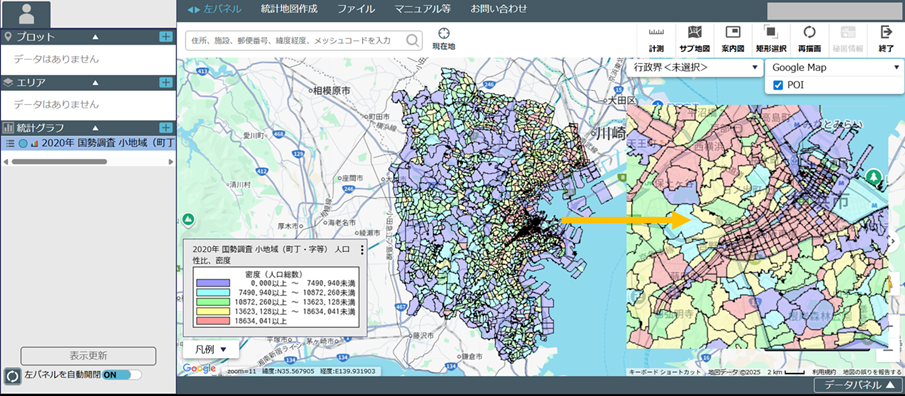Screen dimensions: 905x396
Task: Click the エリア layers icon
Action: coord(8,83)
